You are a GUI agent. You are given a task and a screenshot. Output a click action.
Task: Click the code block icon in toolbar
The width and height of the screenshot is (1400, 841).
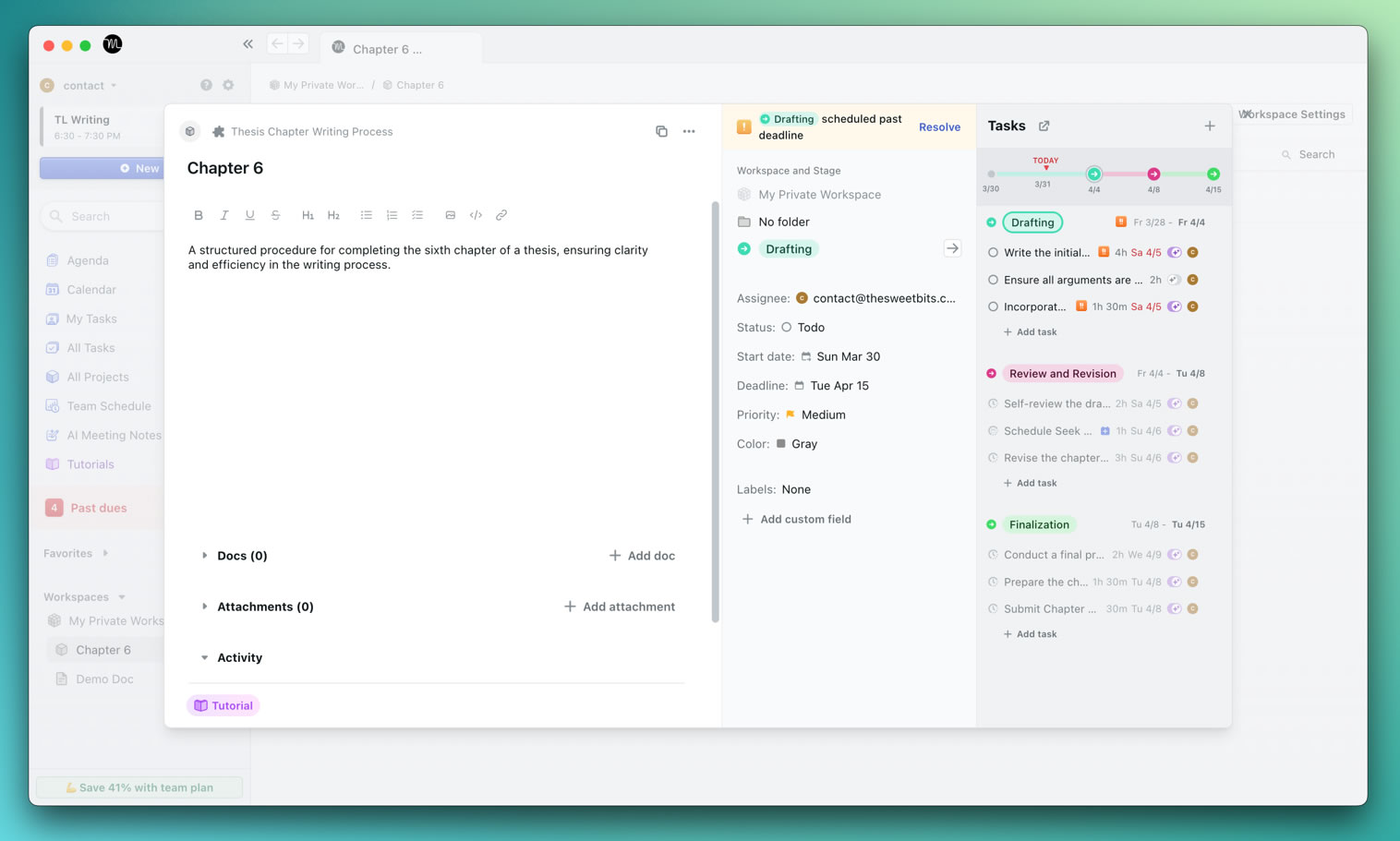pyautogui.click(x=476, y=215)
